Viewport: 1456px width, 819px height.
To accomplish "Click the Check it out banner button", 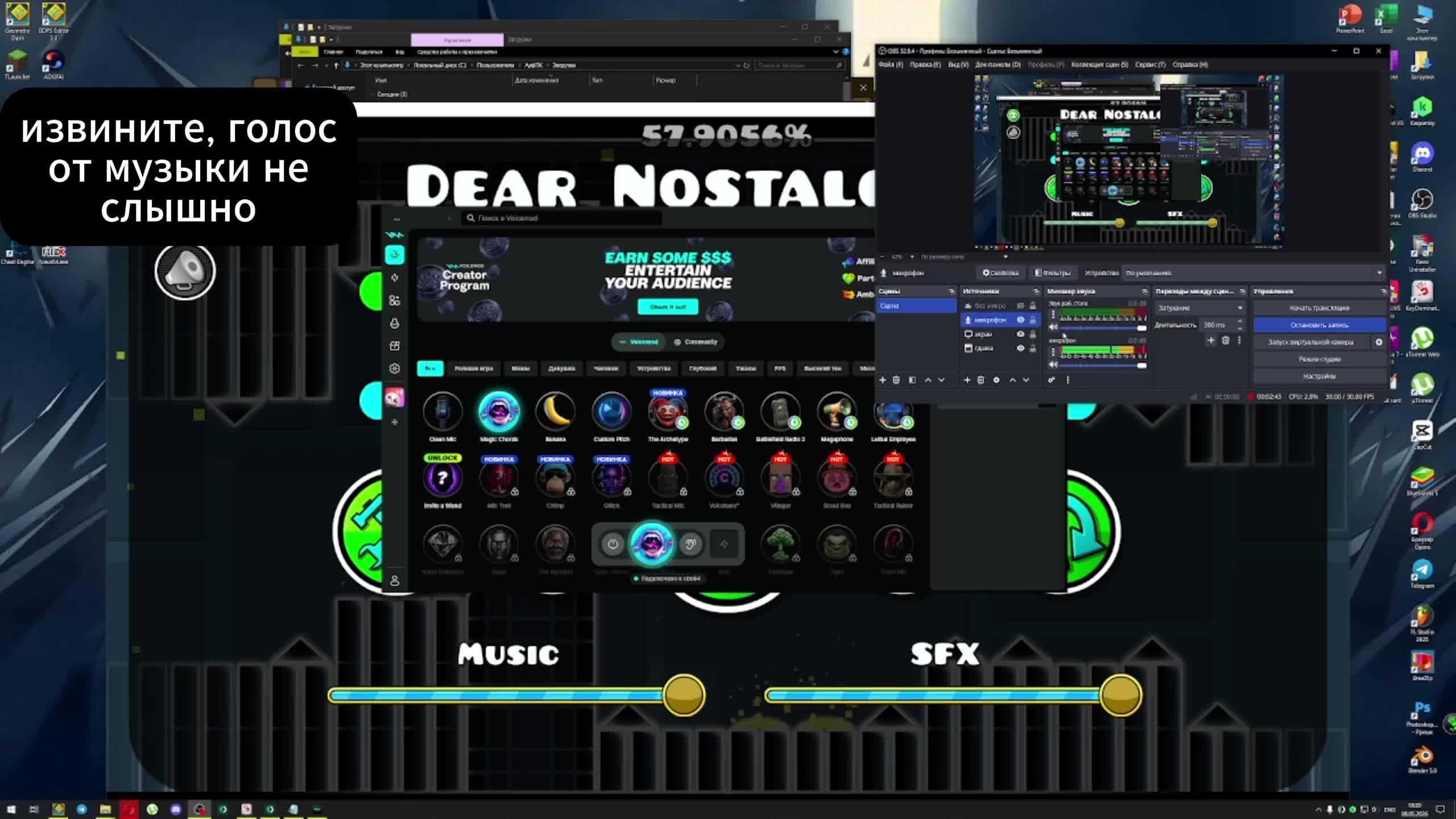I will coord(668,307).
